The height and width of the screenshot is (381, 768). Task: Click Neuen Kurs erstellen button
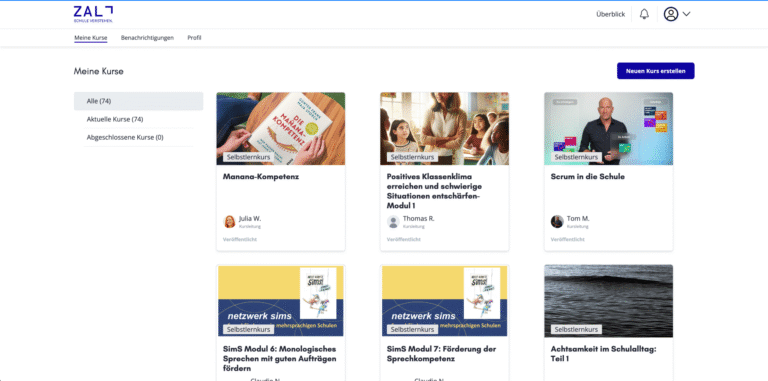pos(655,71)
